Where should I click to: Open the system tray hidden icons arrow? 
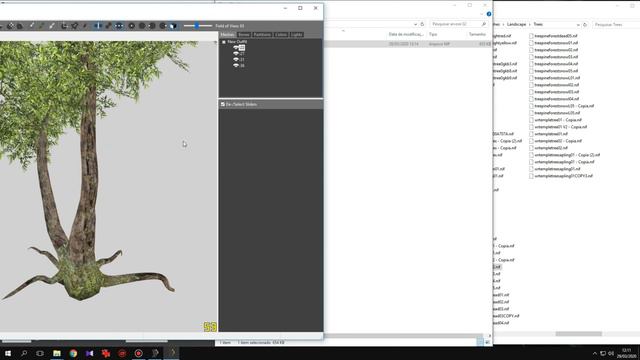coord(594,353)
